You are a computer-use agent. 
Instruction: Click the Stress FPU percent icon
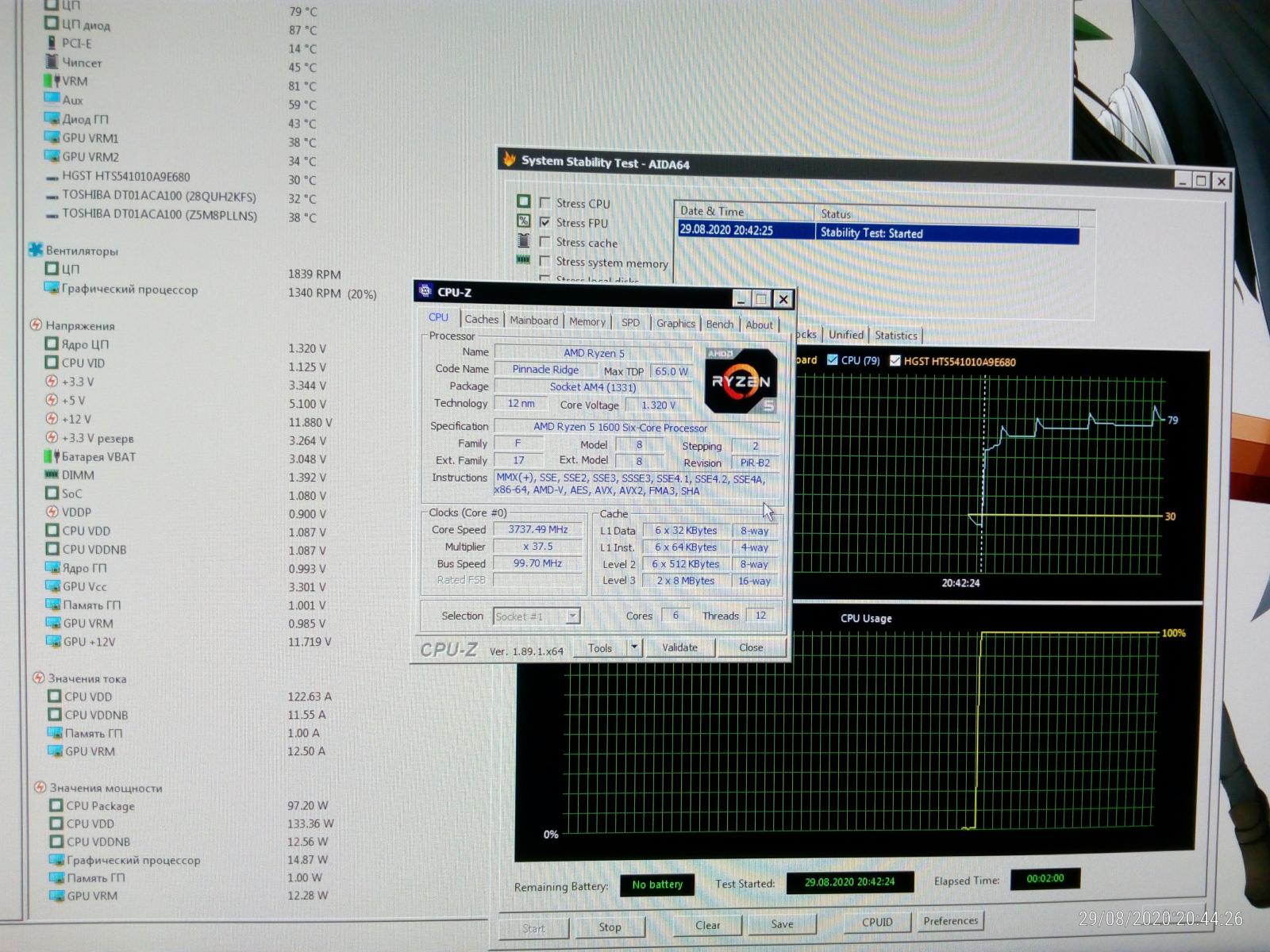click(x=524, y=221)
